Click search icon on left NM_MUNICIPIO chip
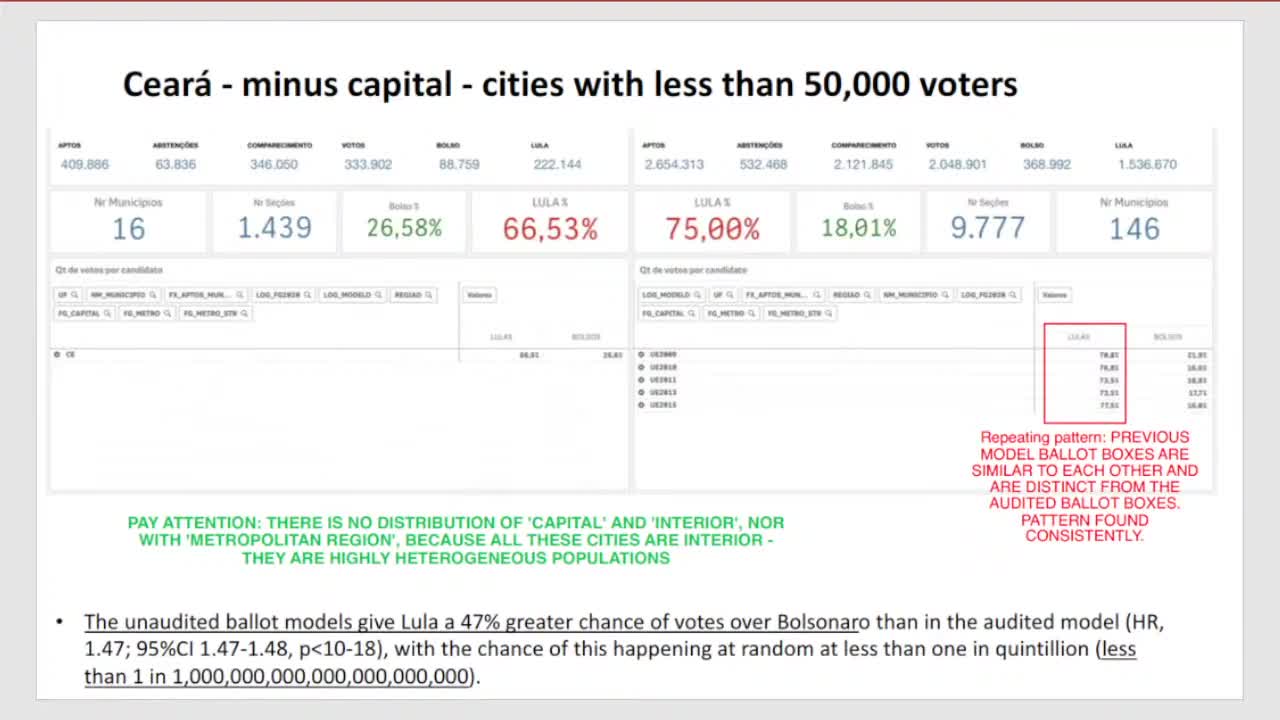The image size is (1280, 720). (x=151, y=295)
